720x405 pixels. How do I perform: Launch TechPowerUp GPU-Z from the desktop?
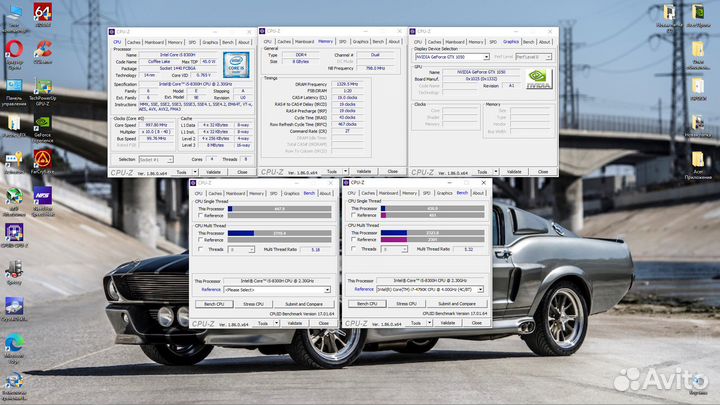(x=43, y=88)
